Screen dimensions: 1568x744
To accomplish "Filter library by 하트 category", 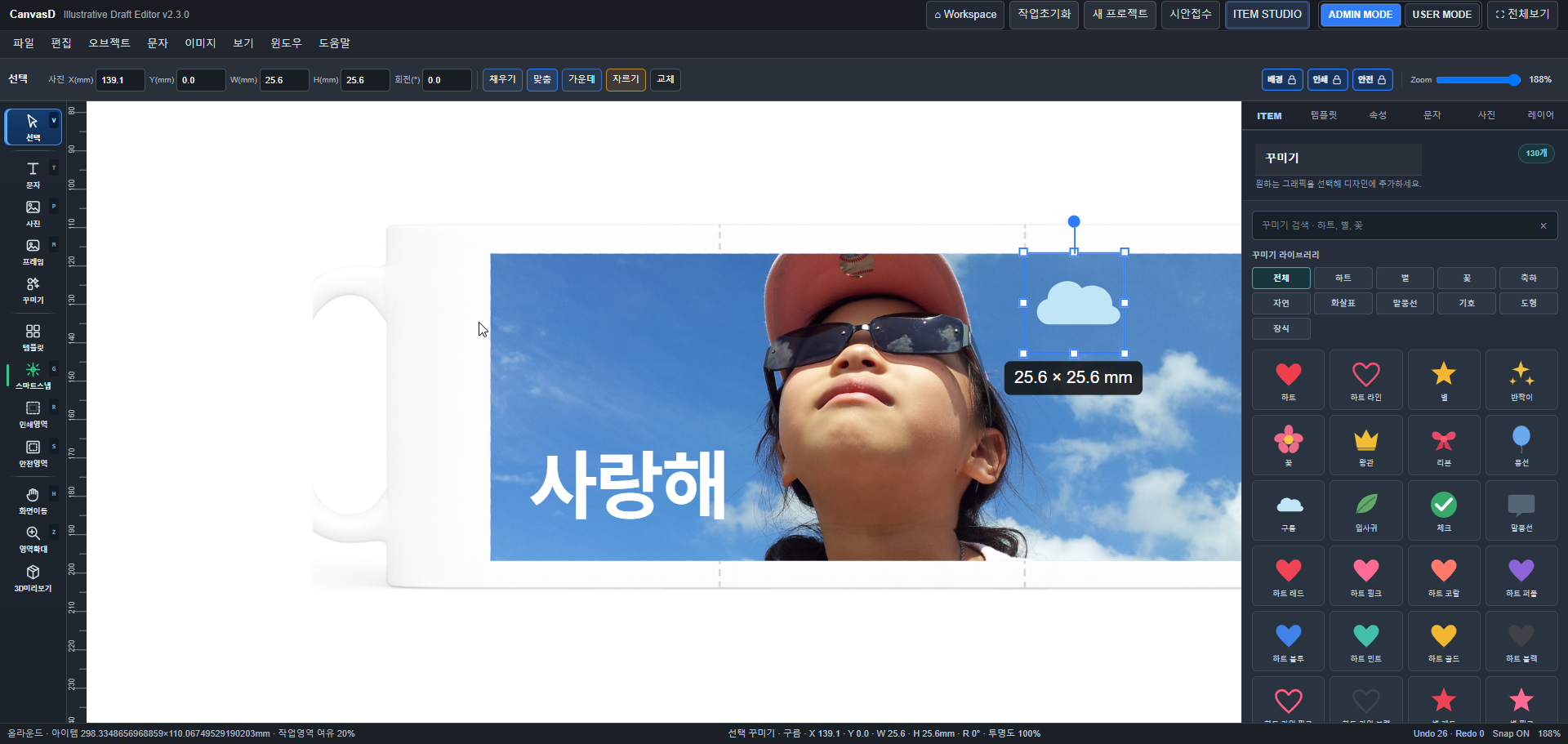I will pyautogui.click(x=1343, y=278).
